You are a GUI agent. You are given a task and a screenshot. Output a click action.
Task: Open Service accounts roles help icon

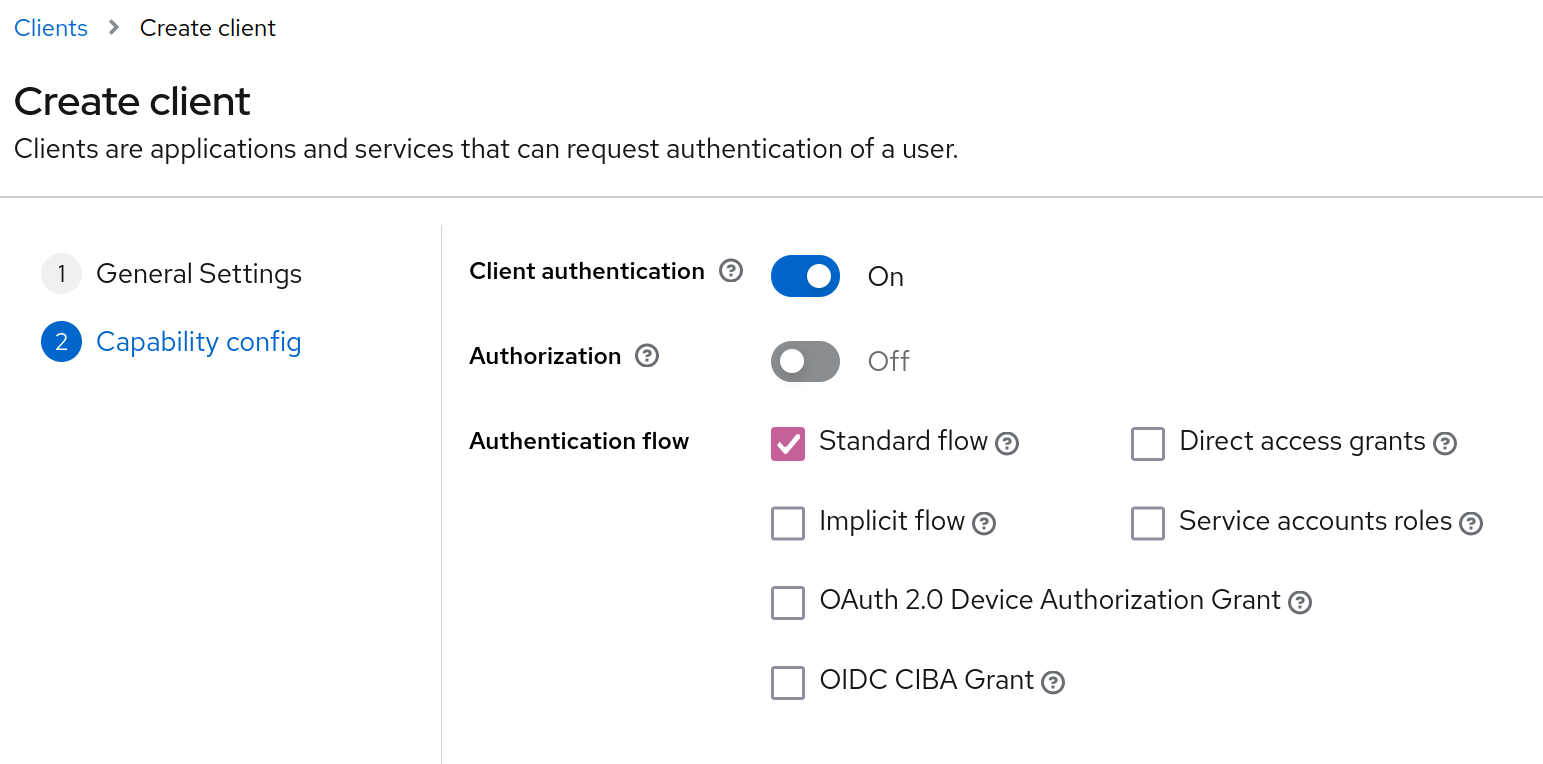[1471, 523]
